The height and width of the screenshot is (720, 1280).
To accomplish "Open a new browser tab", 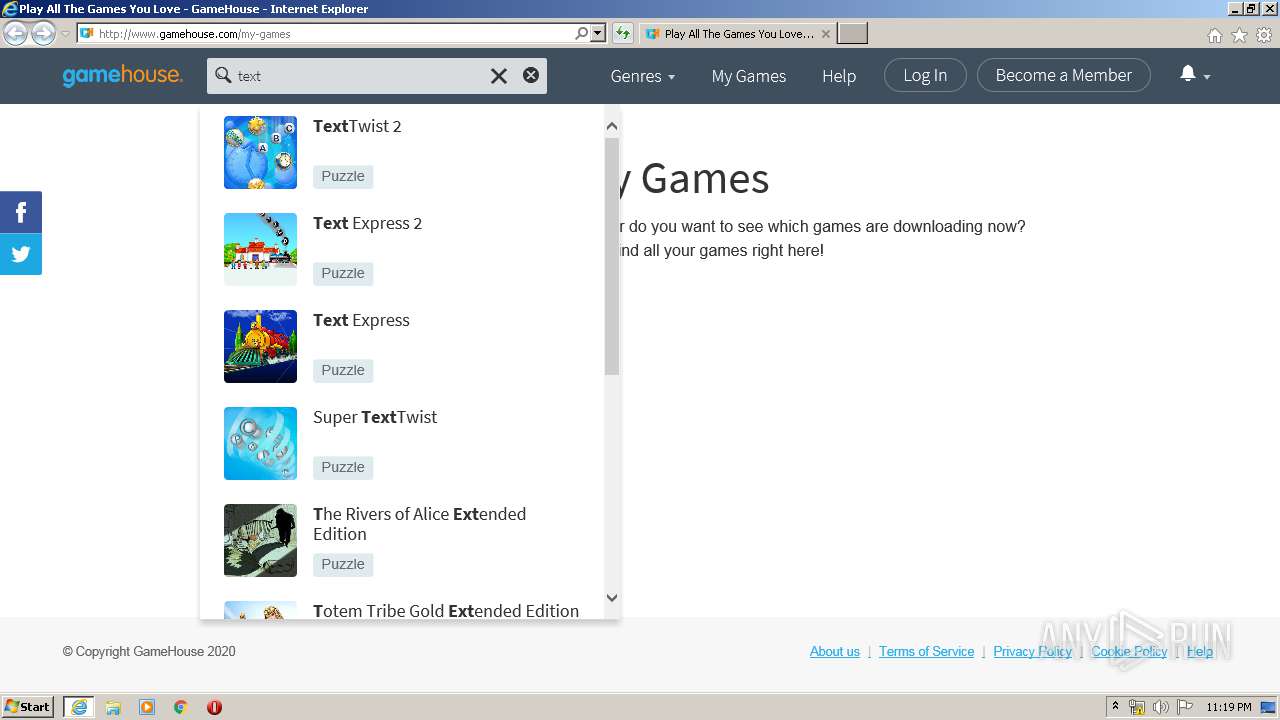I will tap(852, 34).
